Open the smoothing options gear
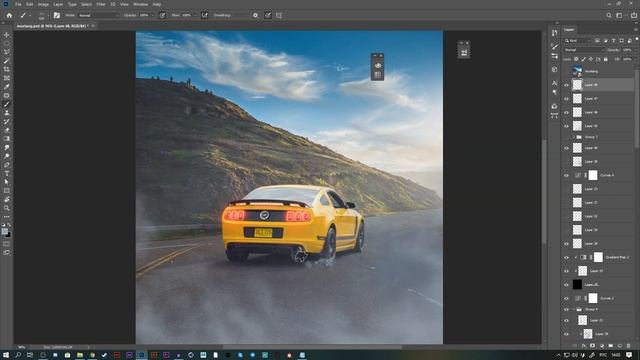This screenshot has height=360, width=640. (x=256, y=15)
